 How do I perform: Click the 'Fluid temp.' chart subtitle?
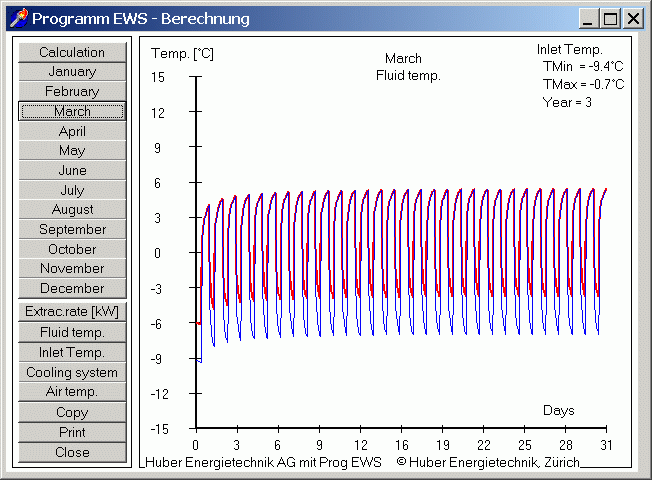pos(408,76)
